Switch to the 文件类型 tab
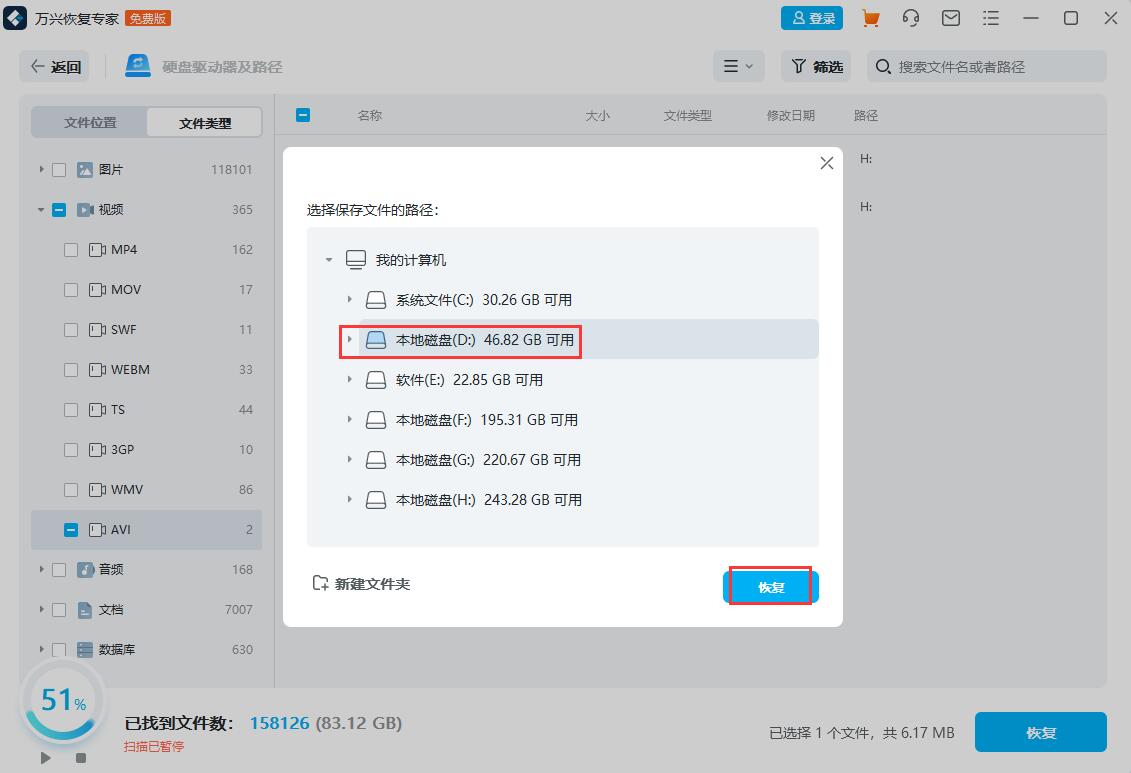The width and height of the screenshot is (1131, 773). point(204,123)
